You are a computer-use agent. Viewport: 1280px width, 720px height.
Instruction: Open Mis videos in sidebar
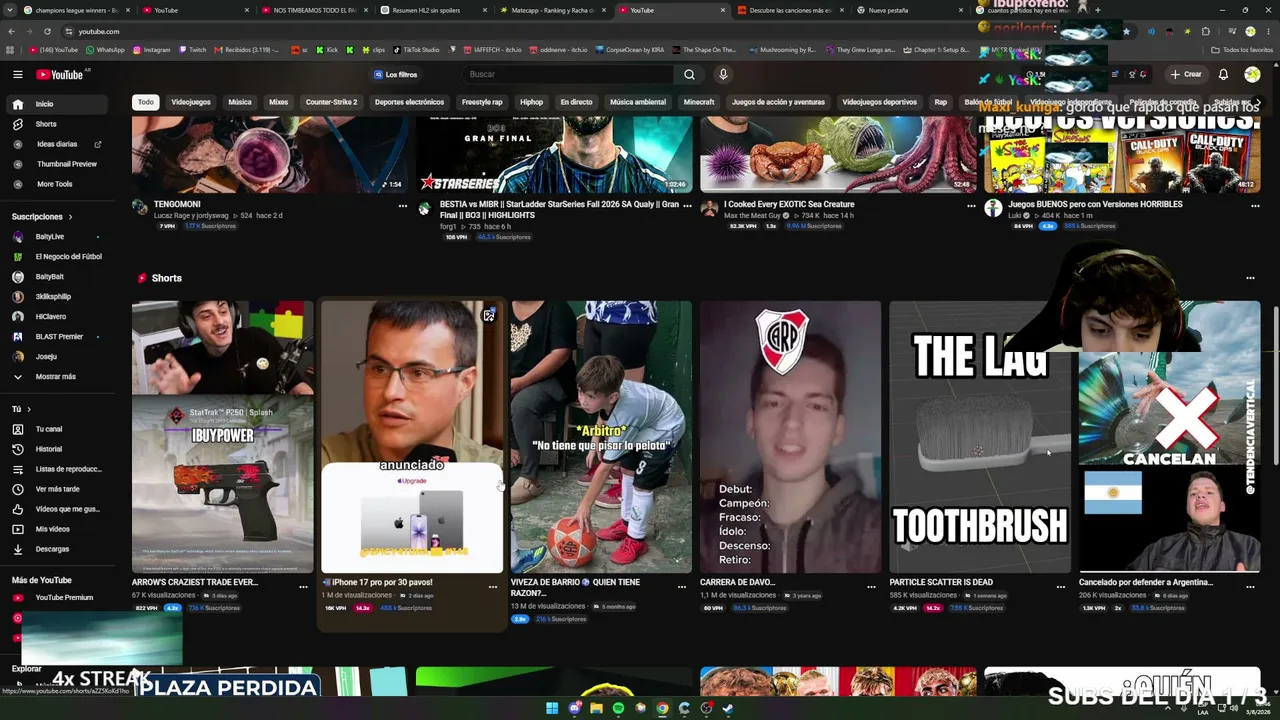click(x=52, y=529)
